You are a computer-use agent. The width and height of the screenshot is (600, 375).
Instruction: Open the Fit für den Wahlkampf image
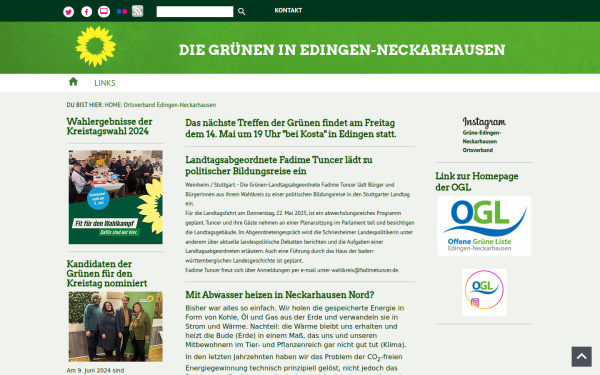point(116,197)
